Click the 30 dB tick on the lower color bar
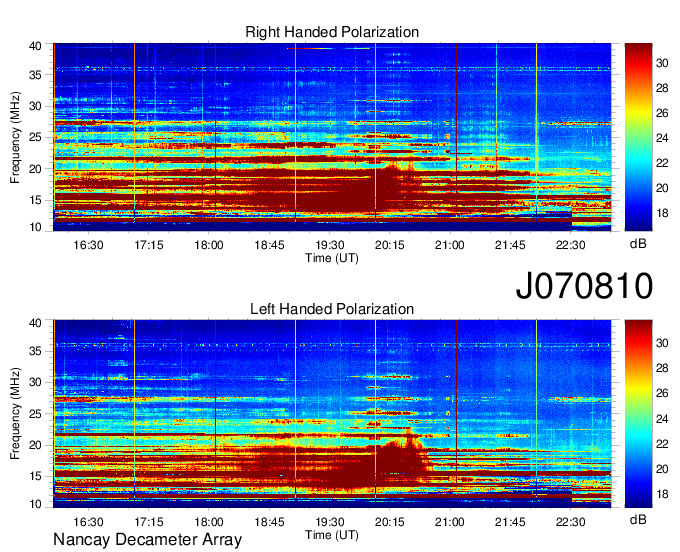The height and width of the screenshot is (552, 680). 662,343
